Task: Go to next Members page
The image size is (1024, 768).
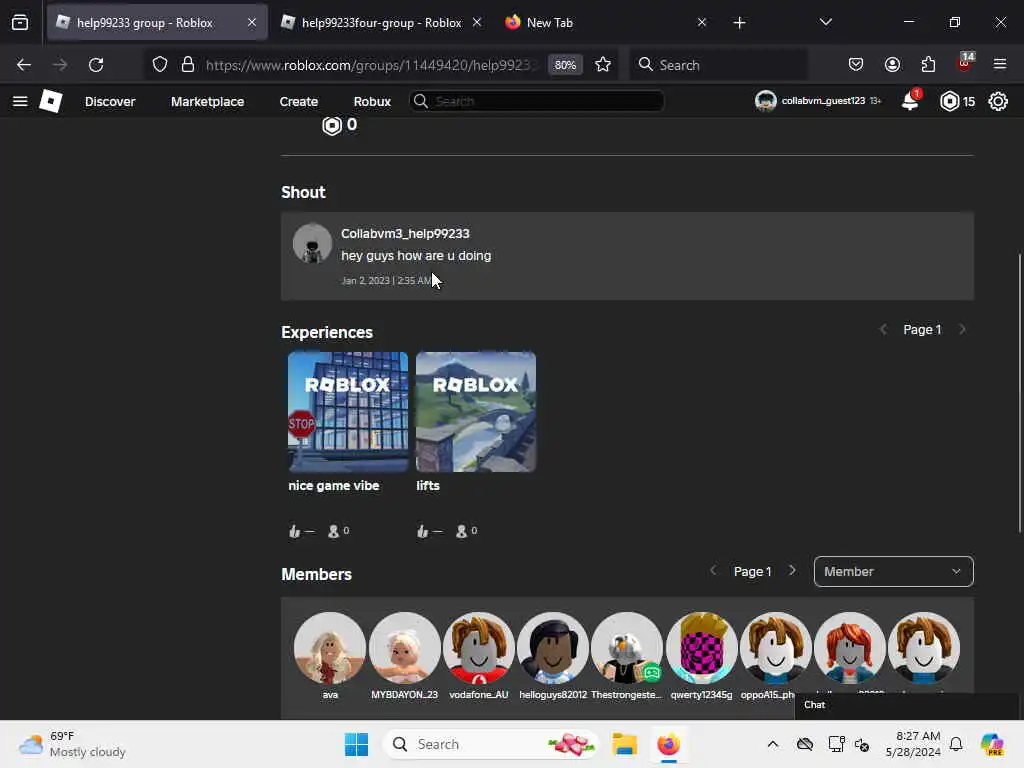Action: click(792, 571)
